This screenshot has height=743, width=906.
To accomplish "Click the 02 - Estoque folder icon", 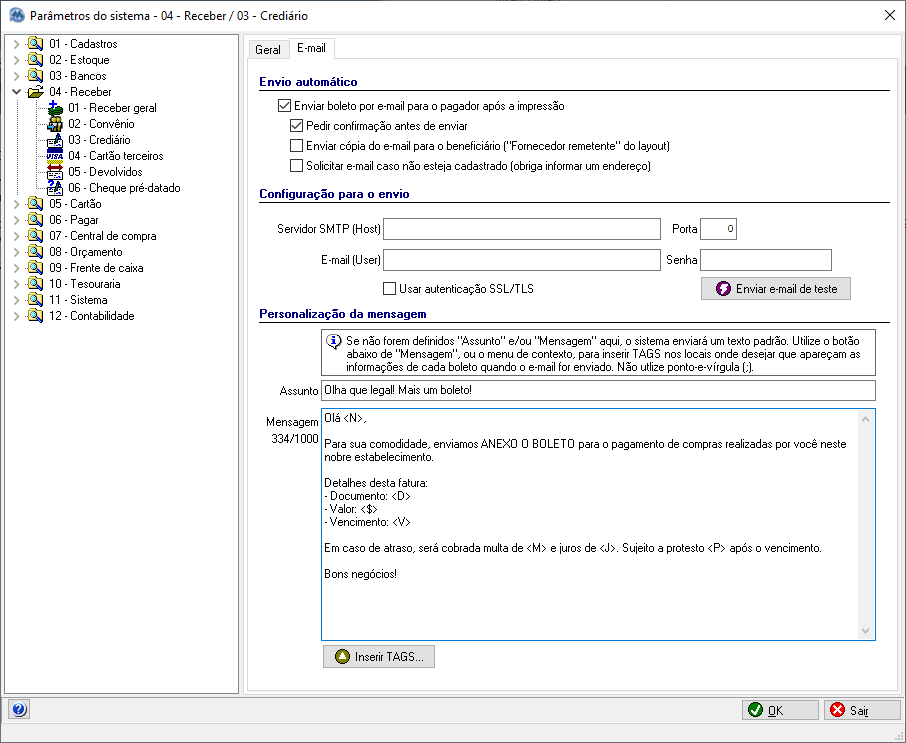I will (x=35, y=60).
